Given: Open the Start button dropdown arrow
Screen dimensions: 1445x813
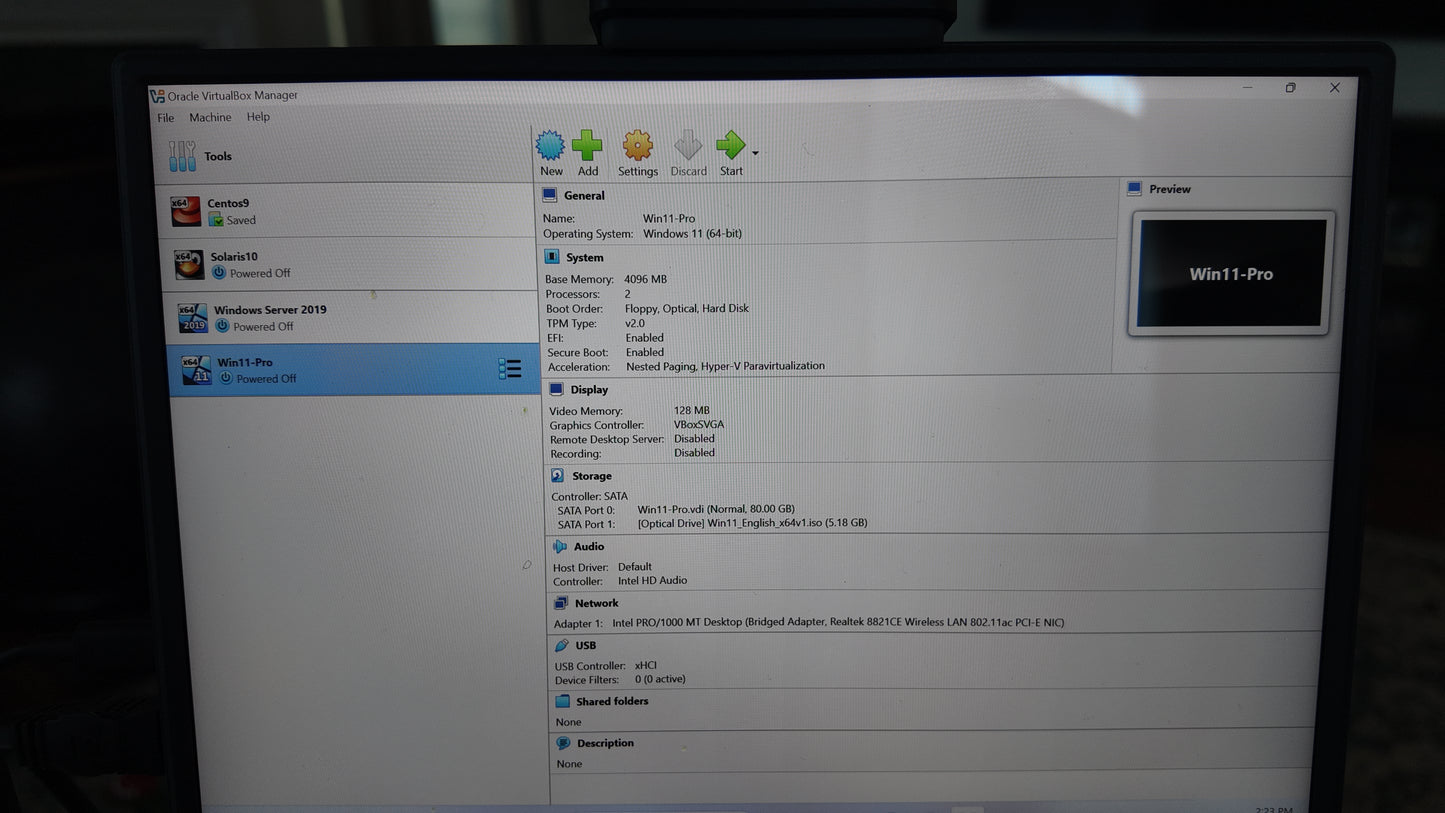Looking at the screenshot, I should [x=755, y=153].
